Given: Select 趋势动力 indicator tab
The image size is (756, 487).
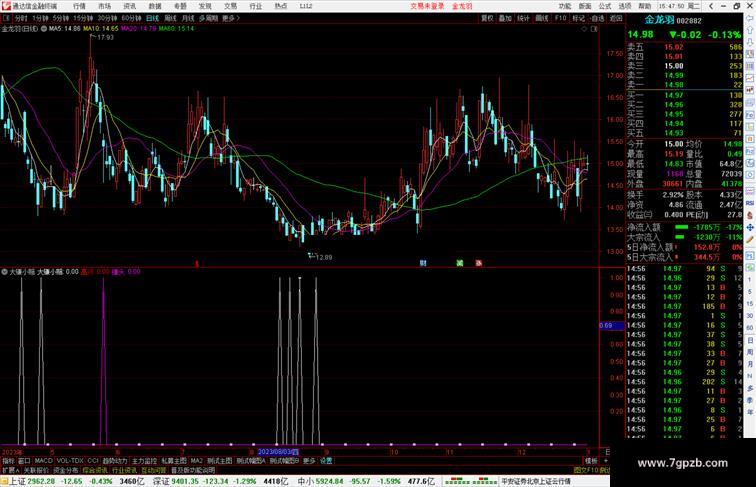Looking at the screenshot, I should (115, 461).
